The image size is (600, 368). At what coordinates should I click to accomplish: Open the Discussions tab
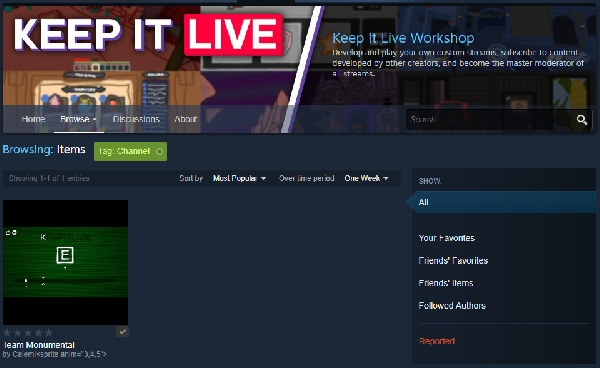(136, 119)
